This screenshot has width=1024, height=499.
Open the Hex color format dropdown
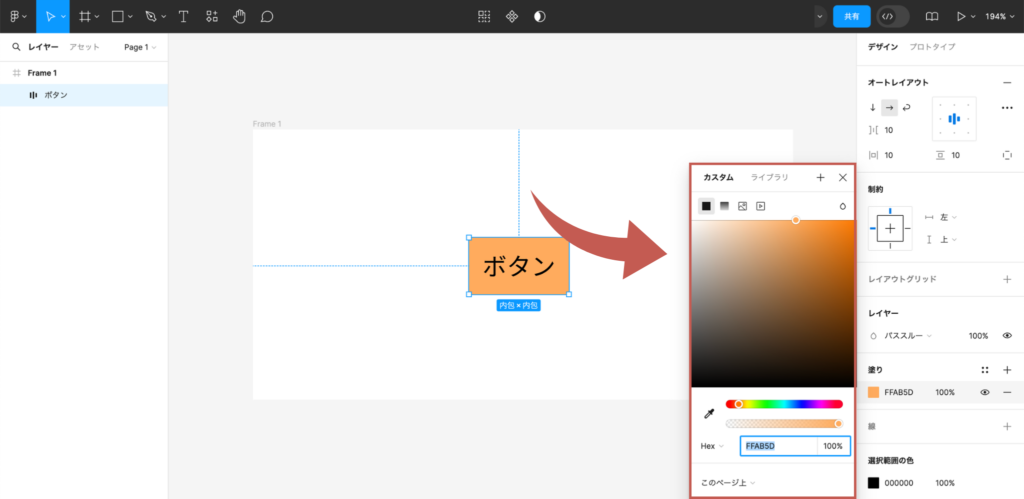[712, 446]
